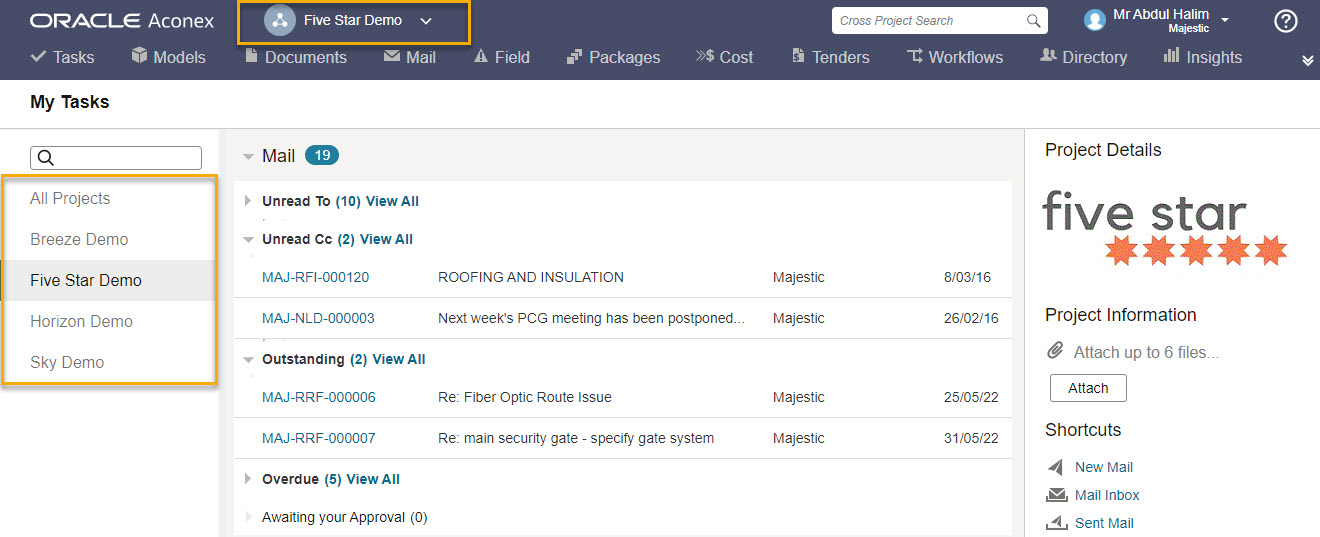Select All Projects in the project list

(x=70, y=198)
